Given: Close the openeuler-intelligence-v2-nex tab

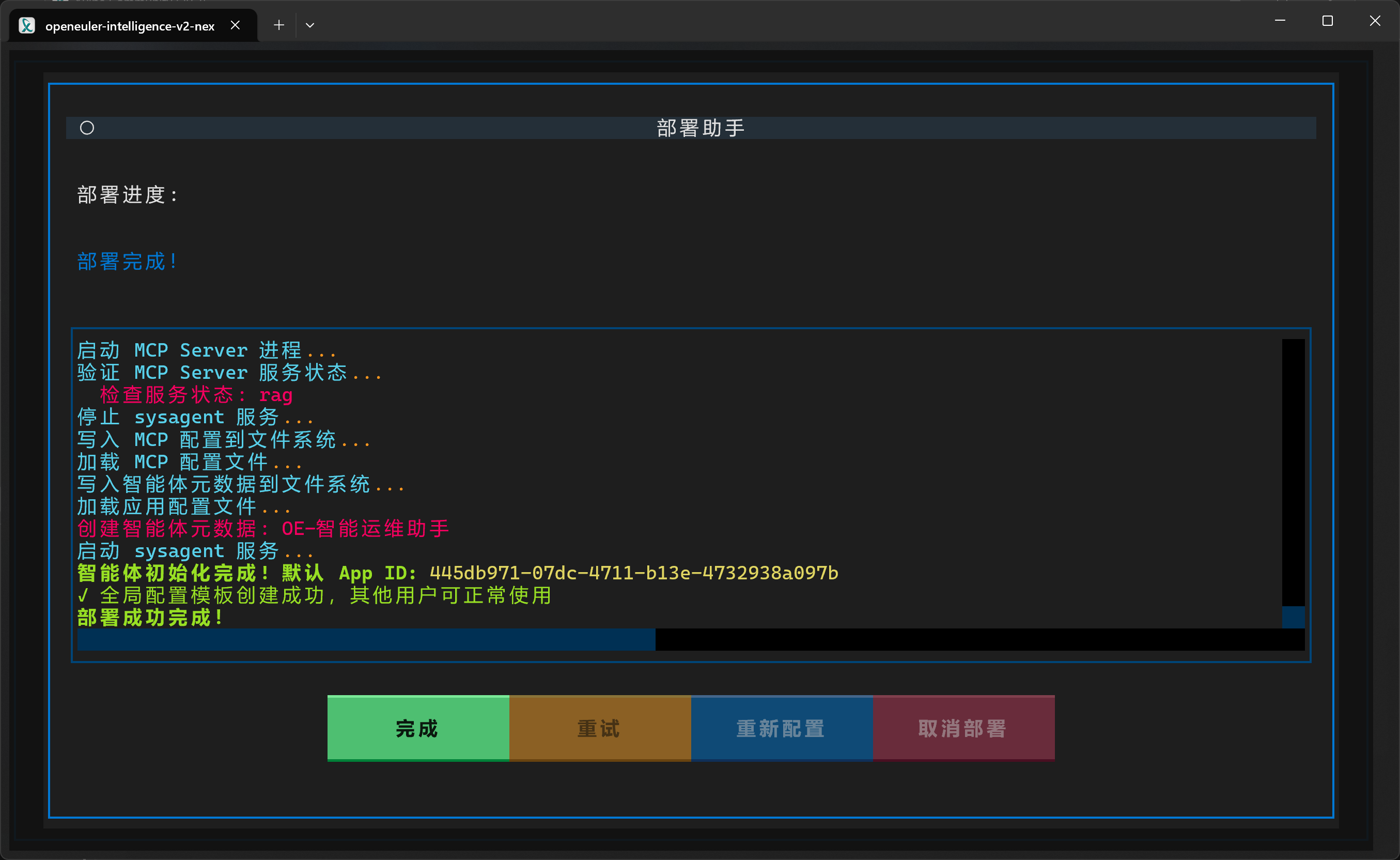Looking at the screenshot, I should pyautogui.click(x=236, y=25).
